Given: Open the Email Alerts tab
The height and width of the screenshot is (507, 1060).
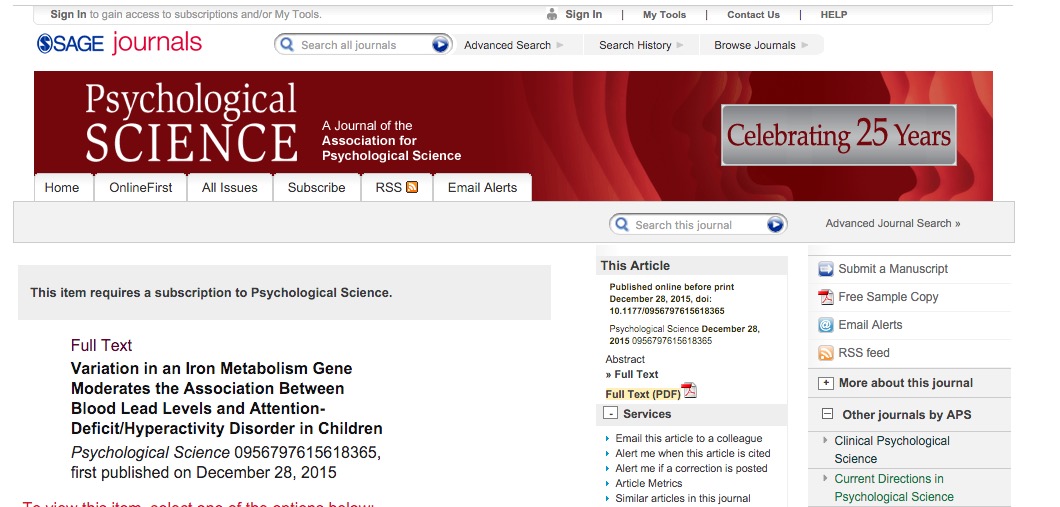Looking at the screenshot, I should 482,188.
